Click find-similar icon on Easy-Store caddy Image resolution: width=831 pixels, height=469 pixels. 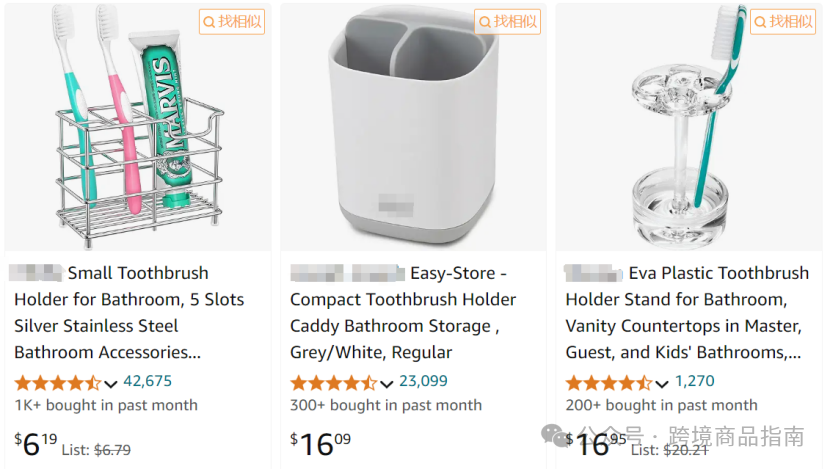point(507,22)
